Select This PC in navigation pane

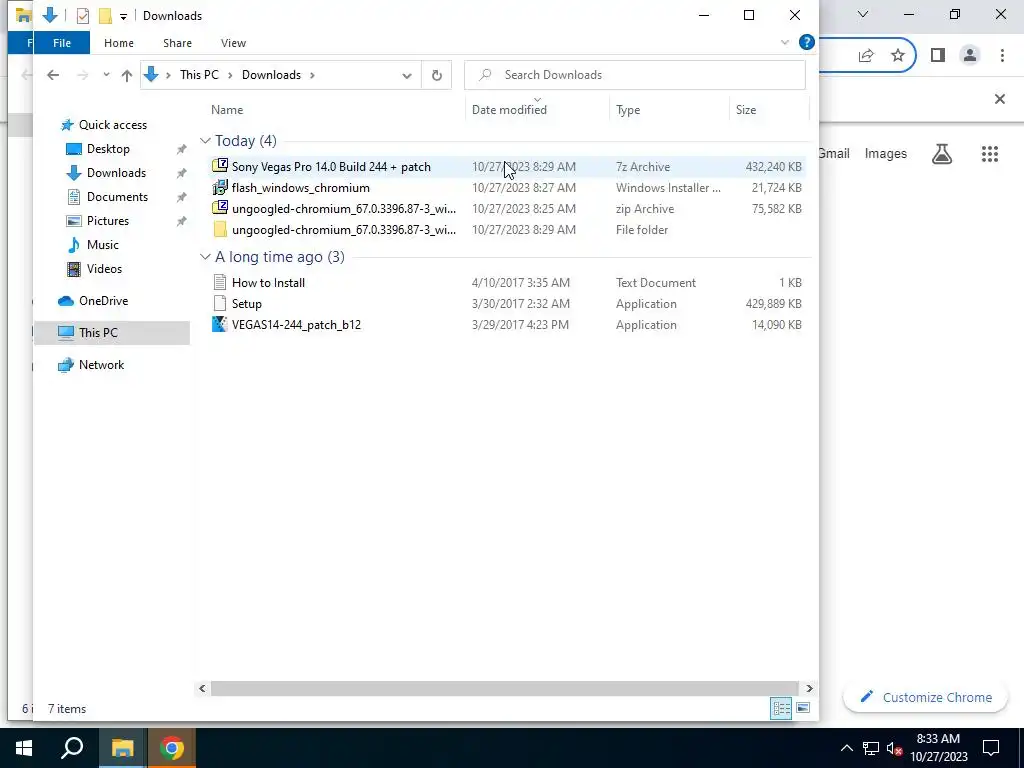[98, 333]
